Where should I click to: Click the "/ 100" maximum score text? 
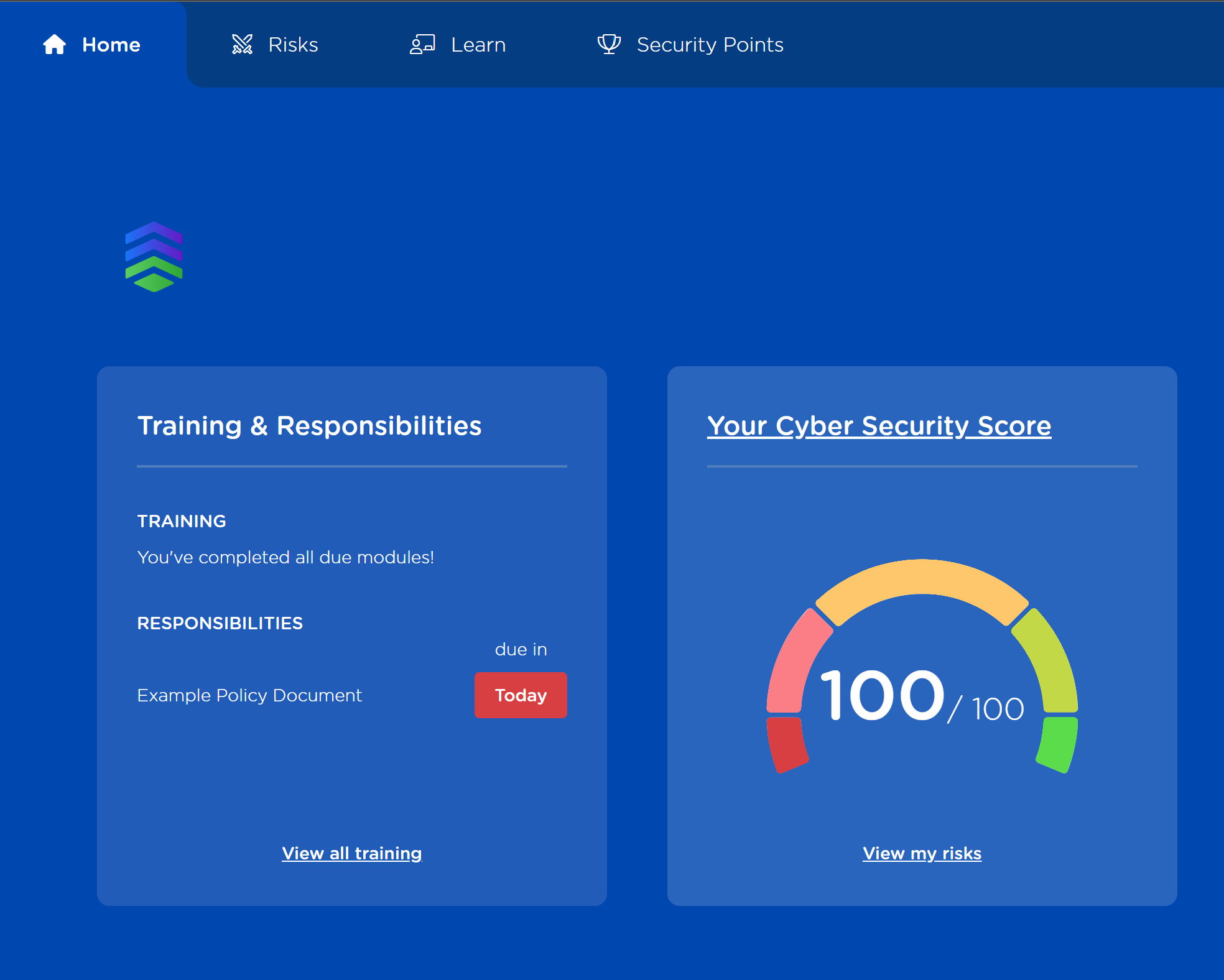pos(986,709)
